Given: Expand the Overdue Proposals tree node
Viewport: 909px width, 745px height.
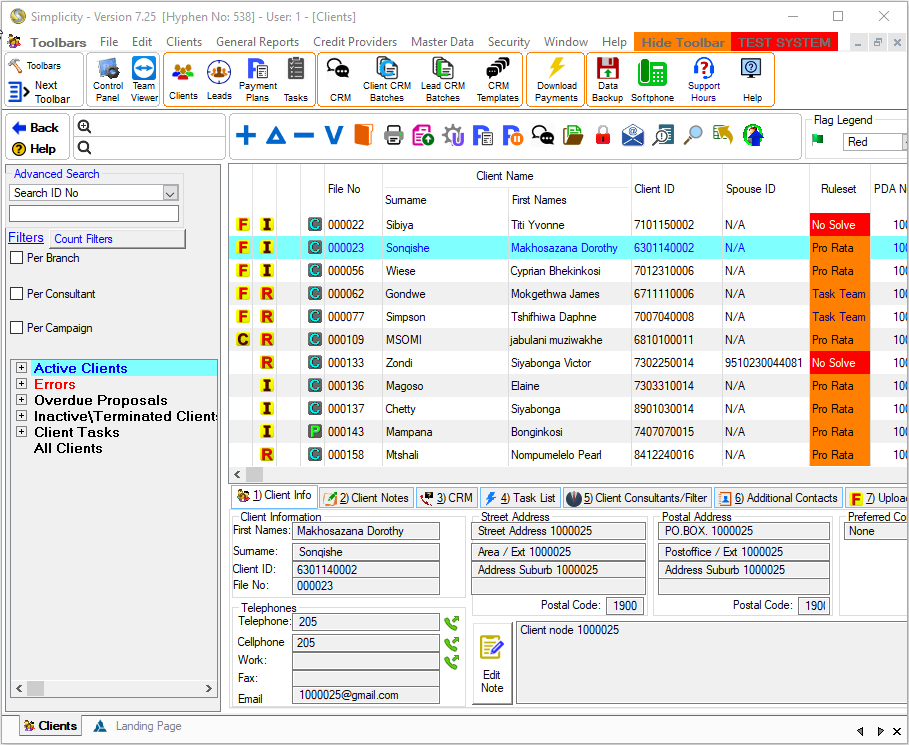Looking at the screenshot, I should [x=21, y=400].
